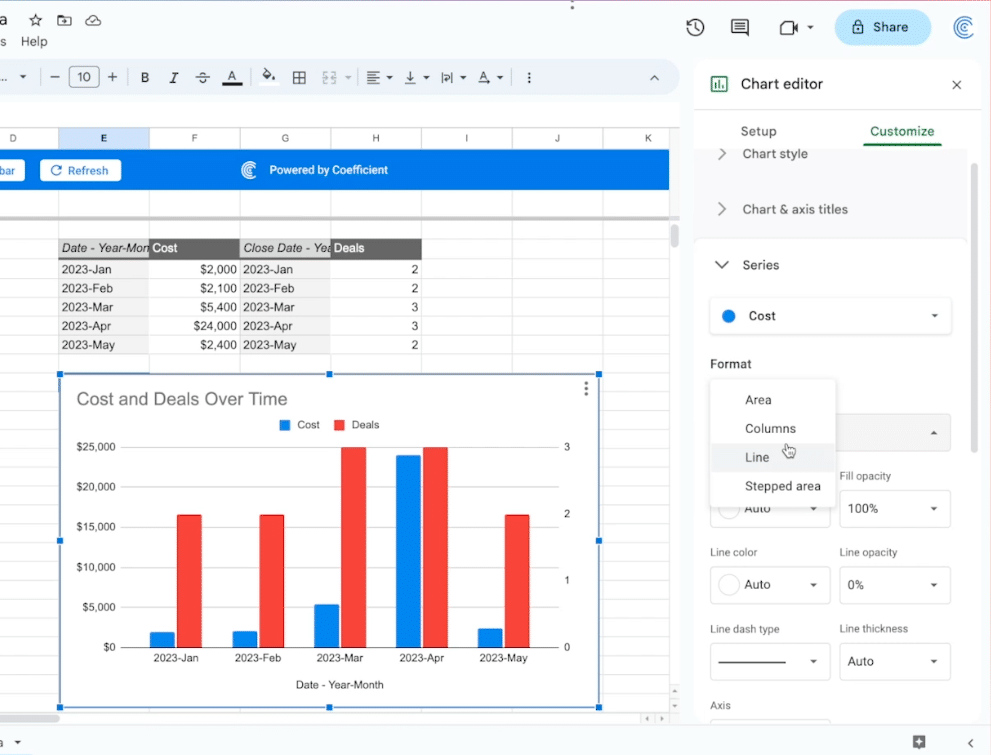This screenshot has width=991, height=755.
Task: Open the Fill opacity 100% dropdown
Action: 894,509
